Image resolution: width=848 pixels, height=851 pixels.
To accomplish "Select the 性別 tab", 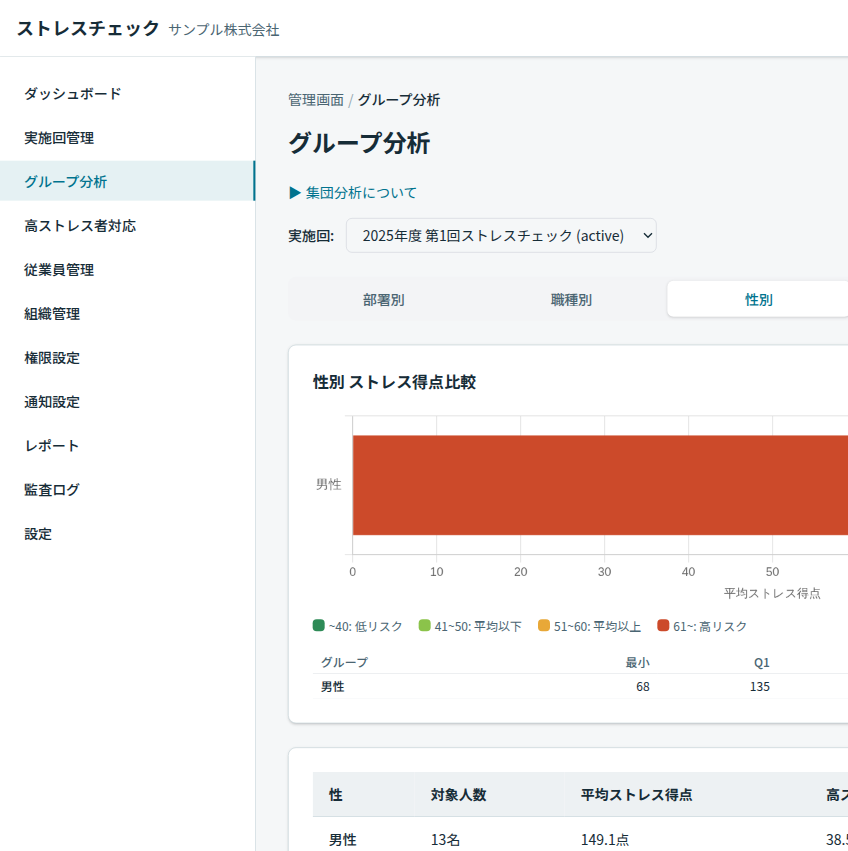I will click(x=758, y=300).
